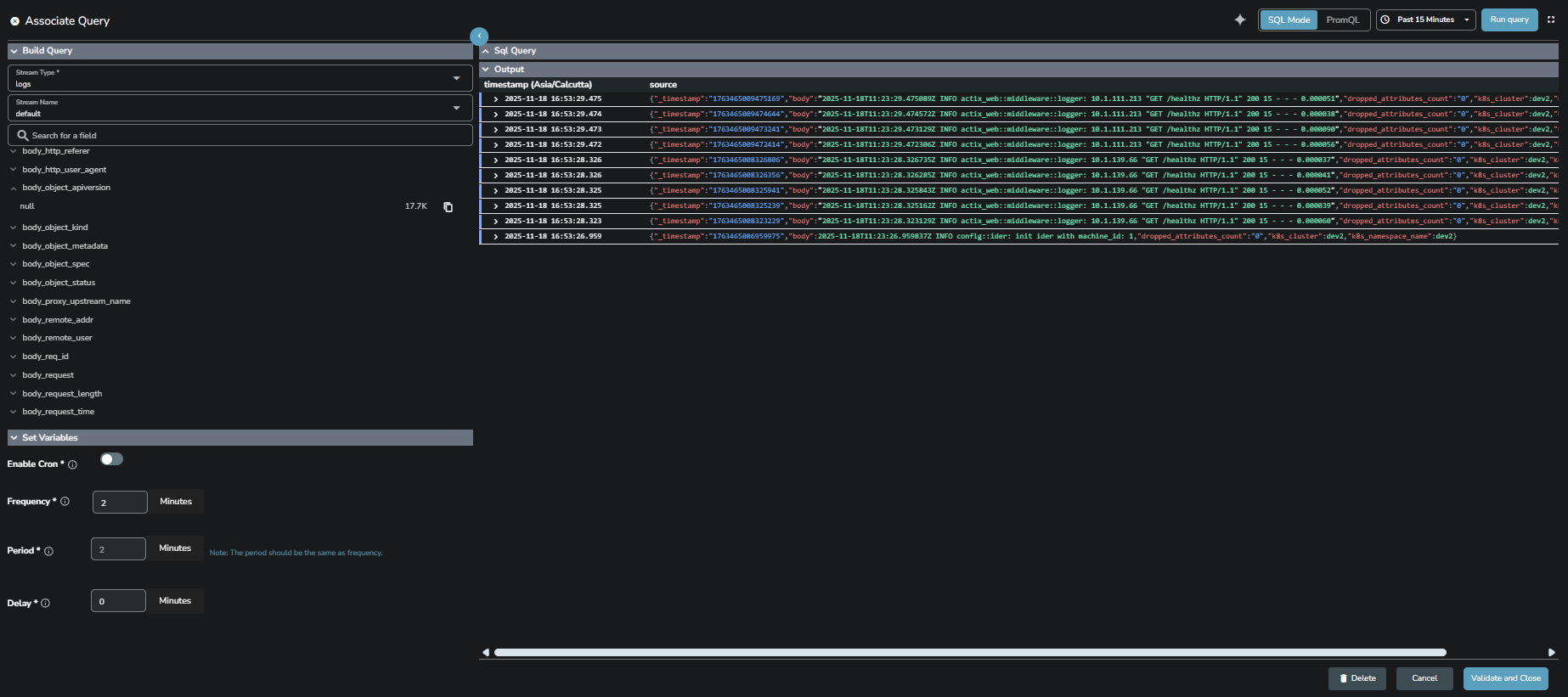
Task: Collapse the Set Variables section
Action: click(x=14, y=438)
